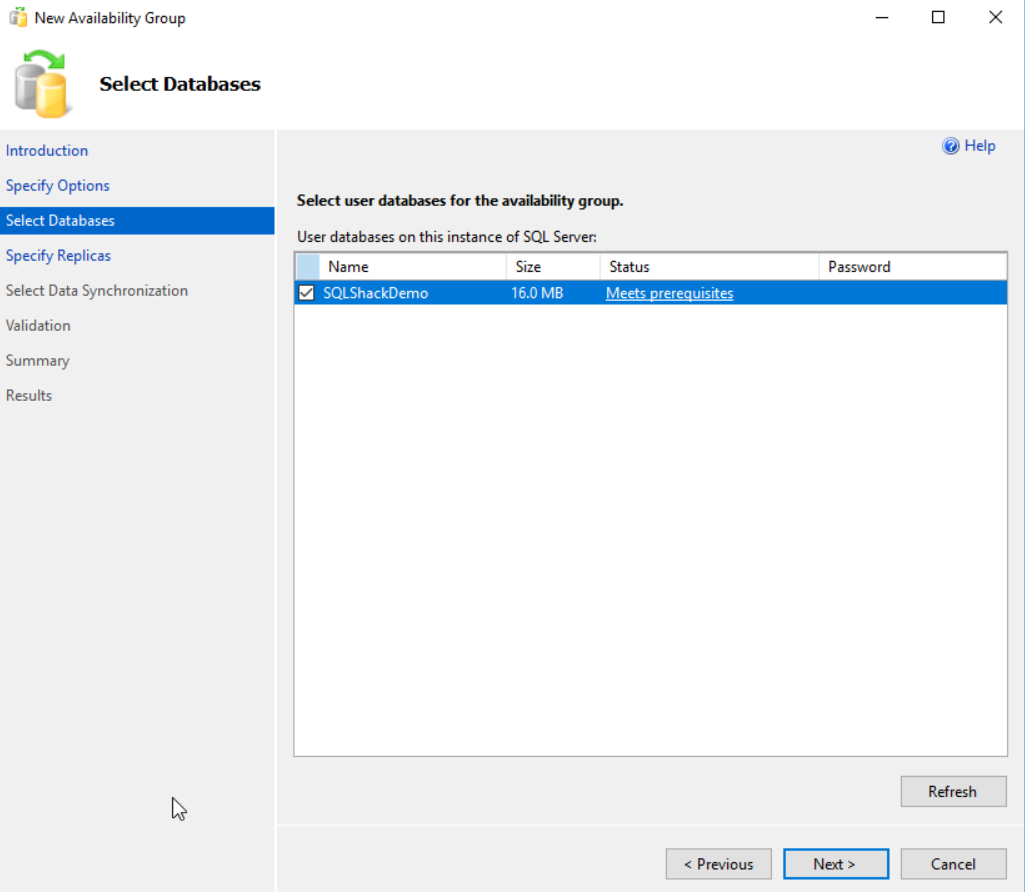
Task: Click the Results step in sidebar
Action: pyautogui.click(x=29, y=395)
